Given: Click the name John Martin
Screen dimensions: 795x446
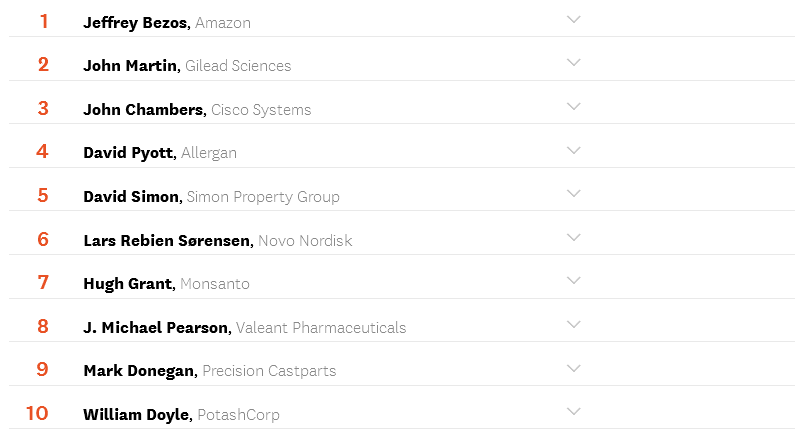Looking at the screenshot, I should point(131,66).
